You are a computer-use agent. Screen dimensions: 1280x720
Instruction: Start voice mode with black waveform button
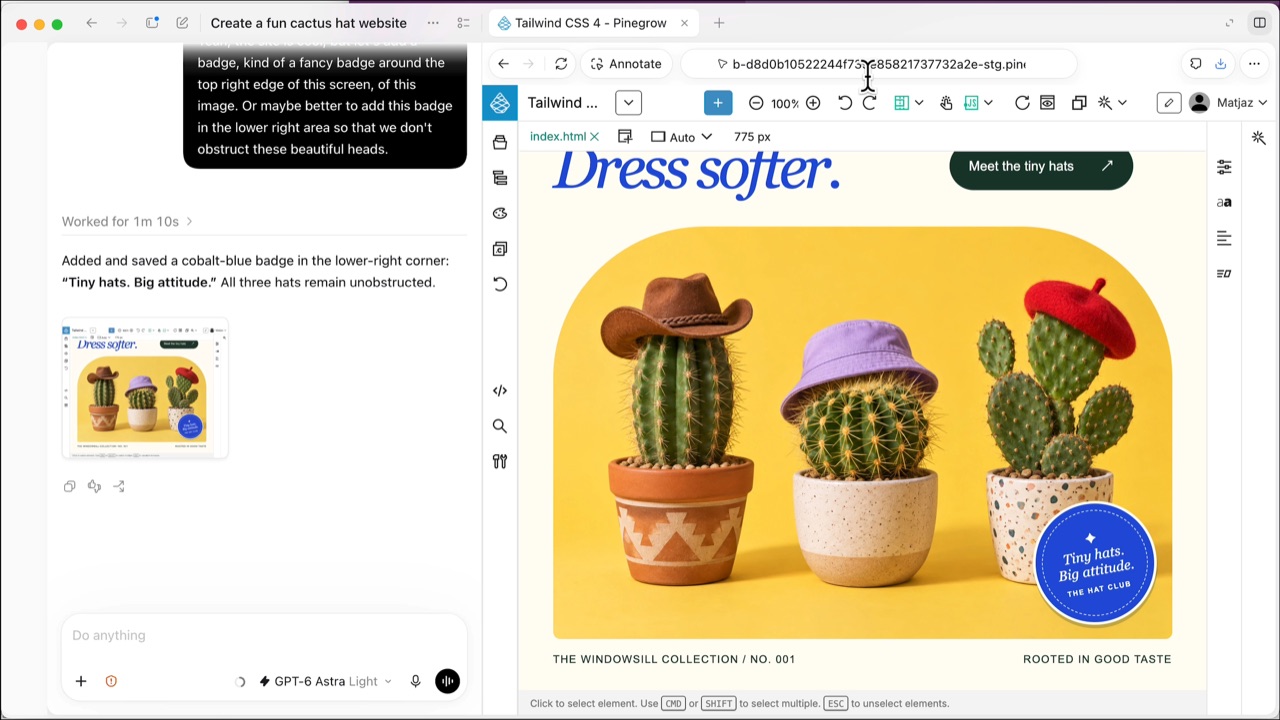click(x=447, y=681)
